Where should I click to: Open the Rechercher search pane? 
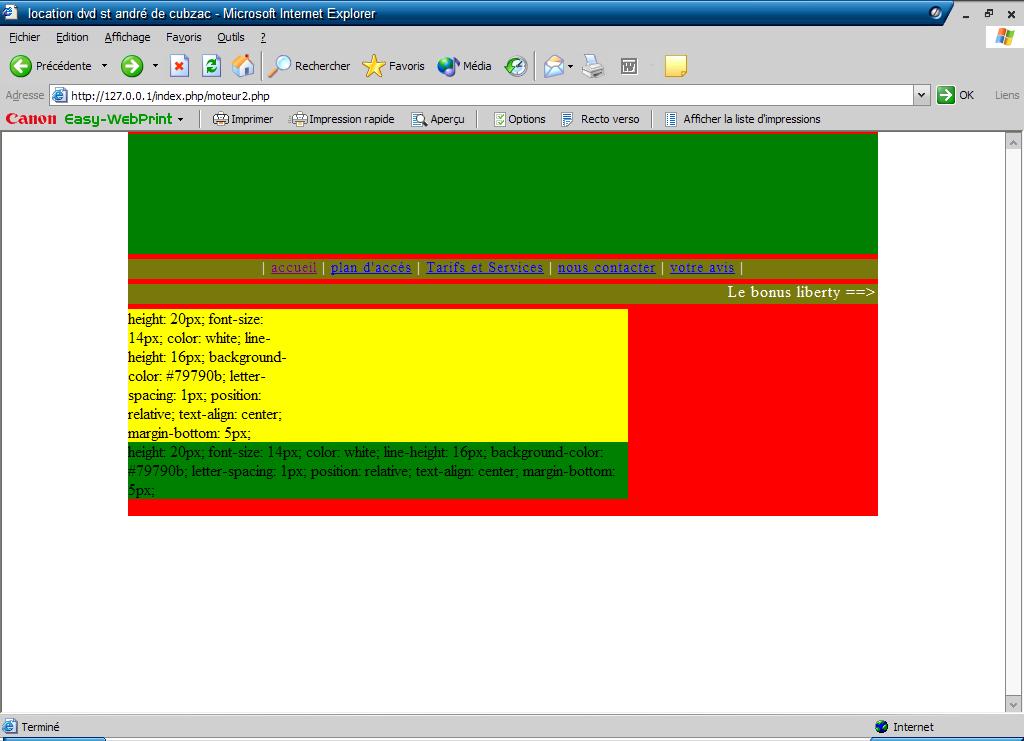310,66
